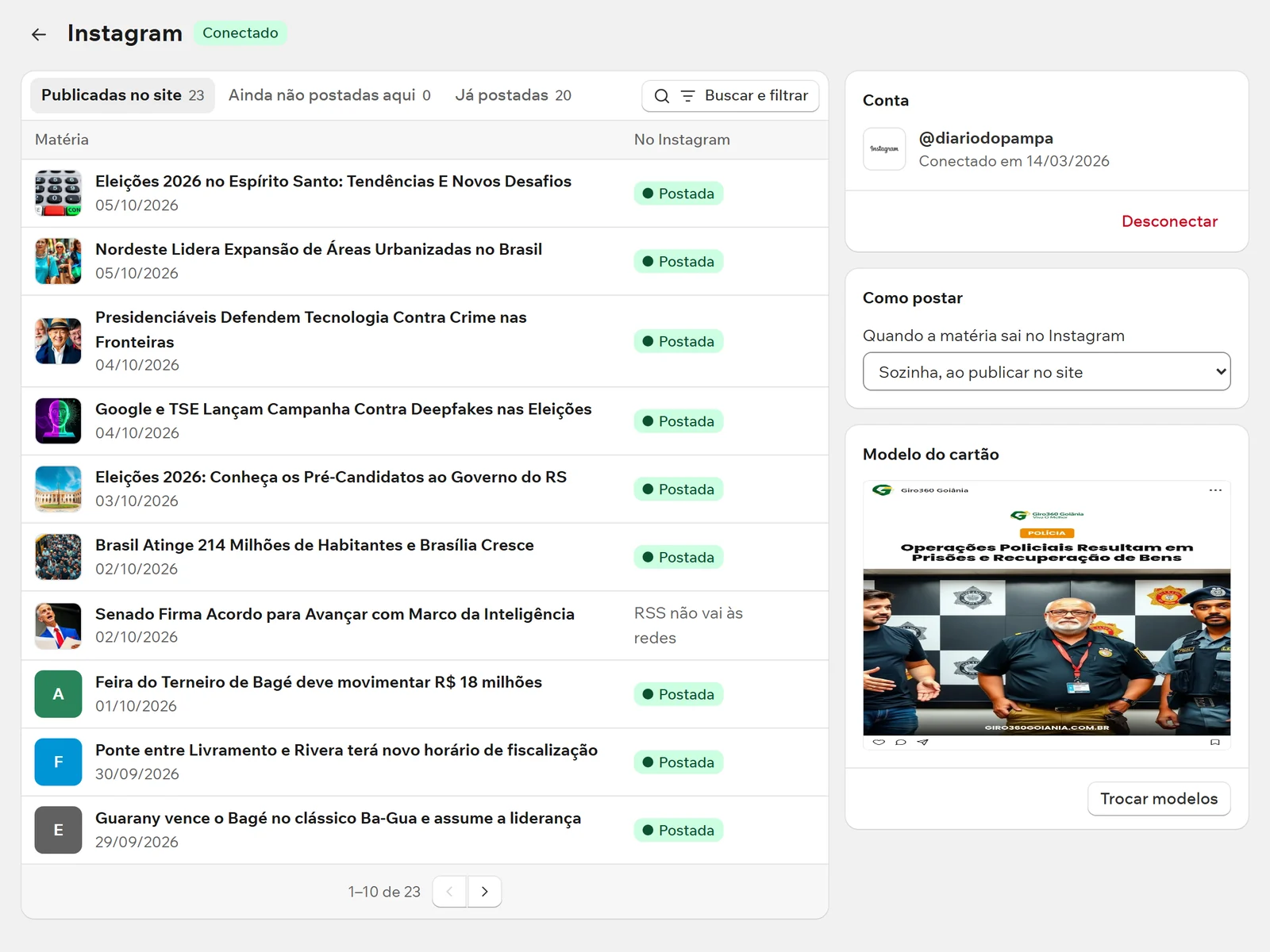Click the Presidenciáveis Defendem Tecnologia thumbnail

tap(58, 341)
